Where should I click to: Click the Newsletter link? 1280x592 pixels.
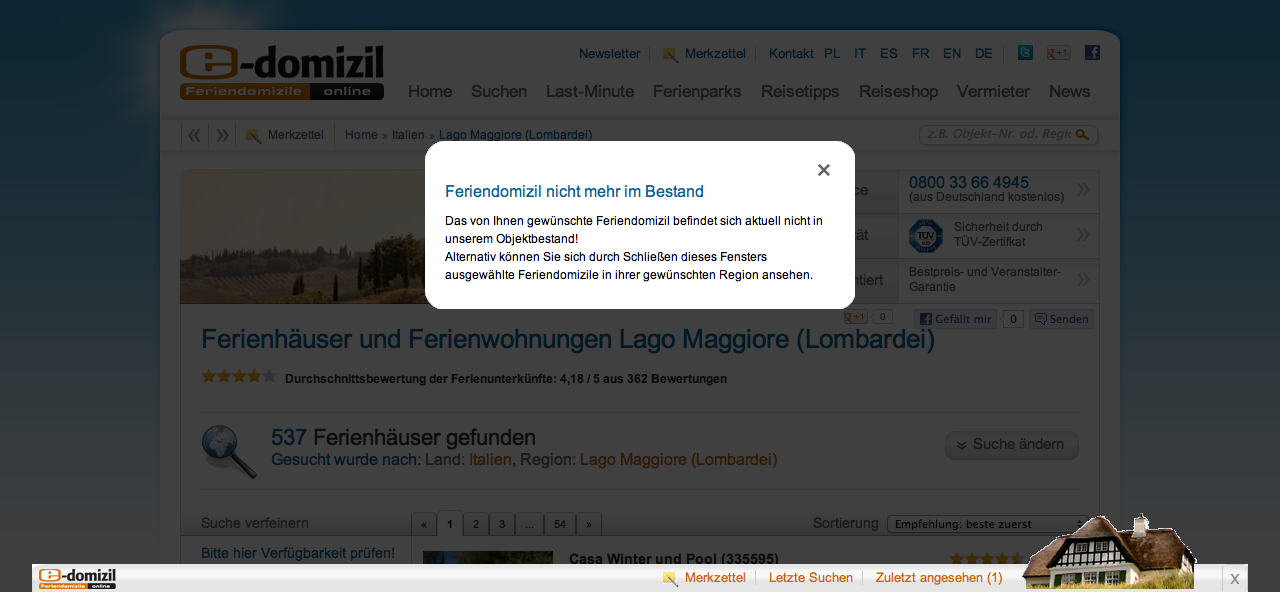[x=609, y=54]
